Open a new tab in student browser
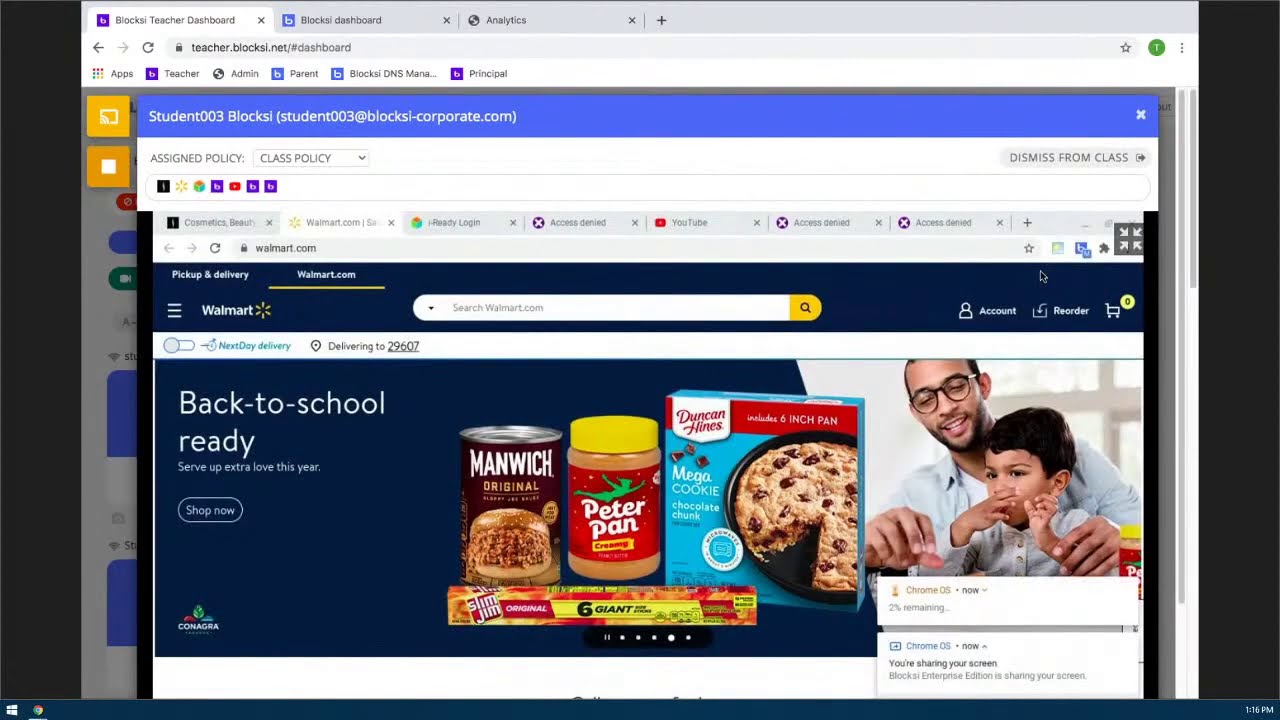1280x720 pixels. click(1027, 223)
